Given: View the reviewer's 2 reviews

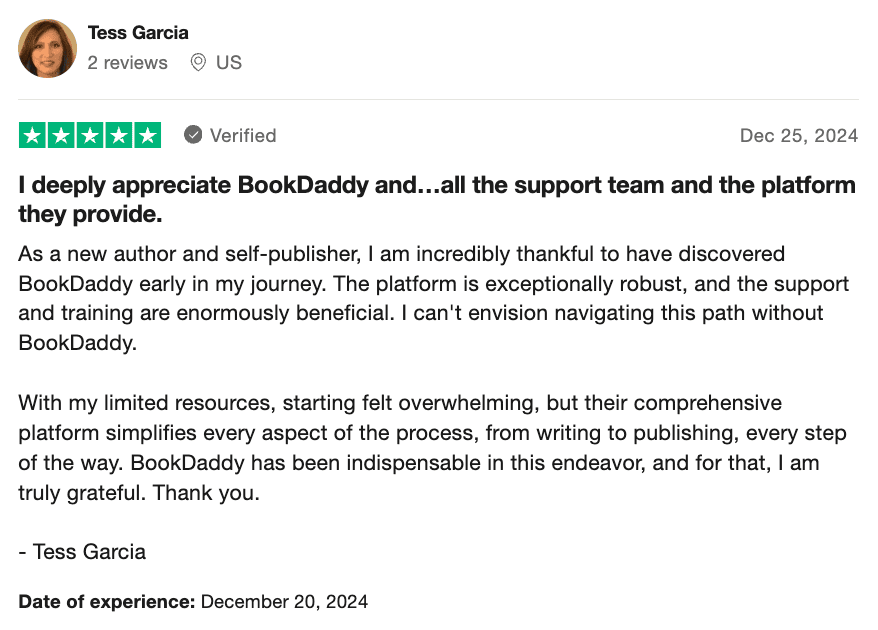Looking at the screenshot, I should tap(127, 62).
